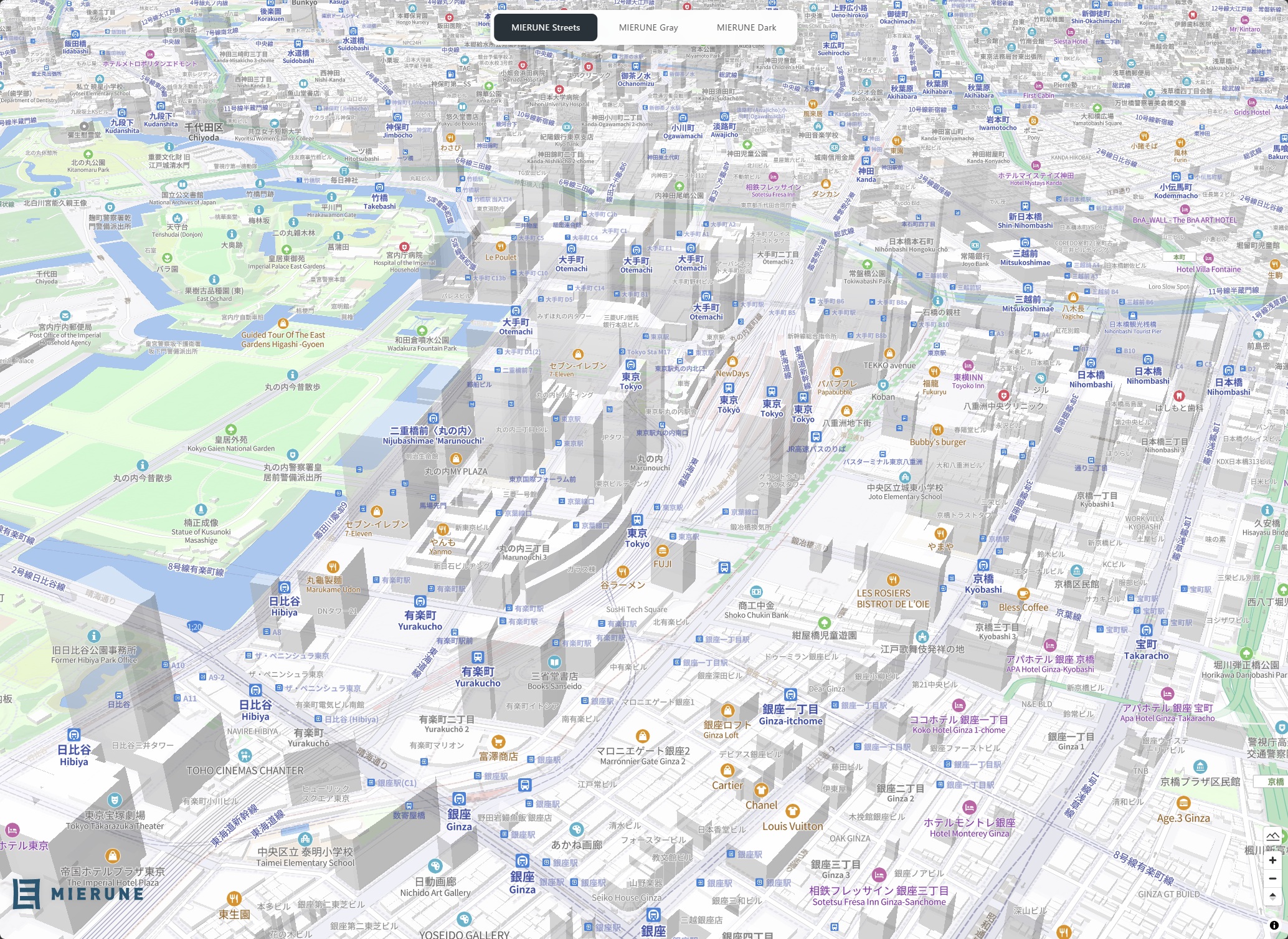Screen dimensions: 1288x939
Task: Click the Bless Coffee cafe marker
Action: [1023, 593]
